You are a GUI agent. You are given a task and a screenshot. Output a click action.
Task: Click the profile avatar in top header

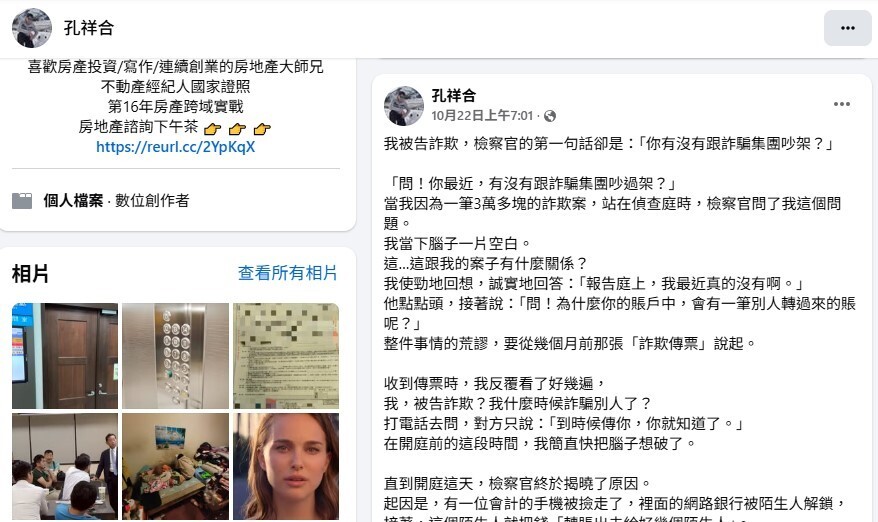coord(32,28)
